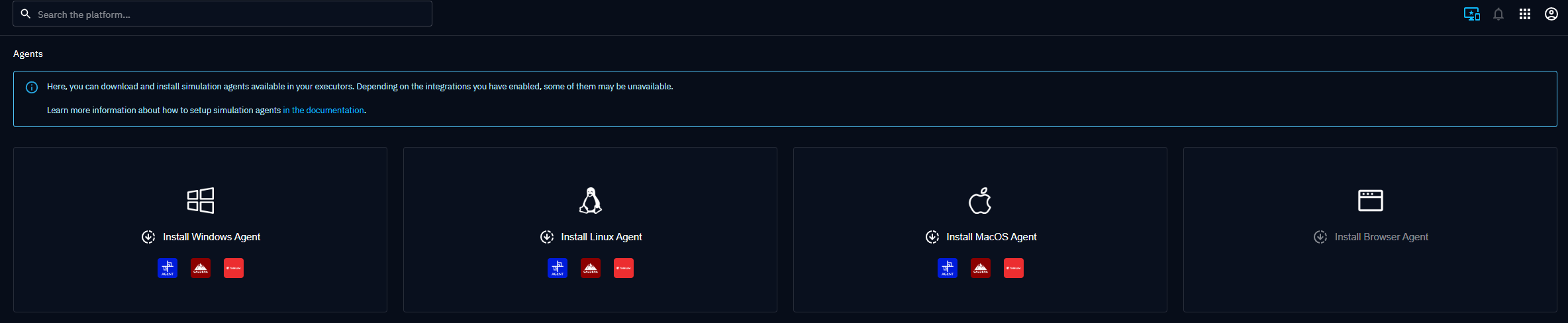Open the notifications bell
Image resolution: width=1568 pixels, height=323 pixels.
coord(1498,14)
